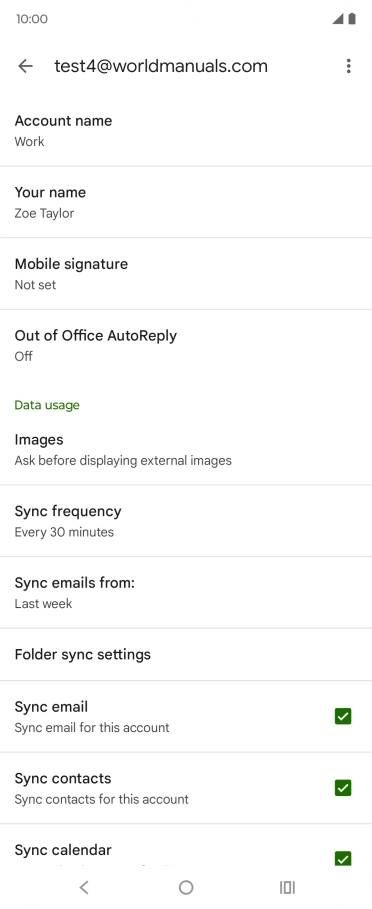Viewport: 372px width, 909px height.
Task: Edit the Account name Work
Action: [x=186, y=130]
